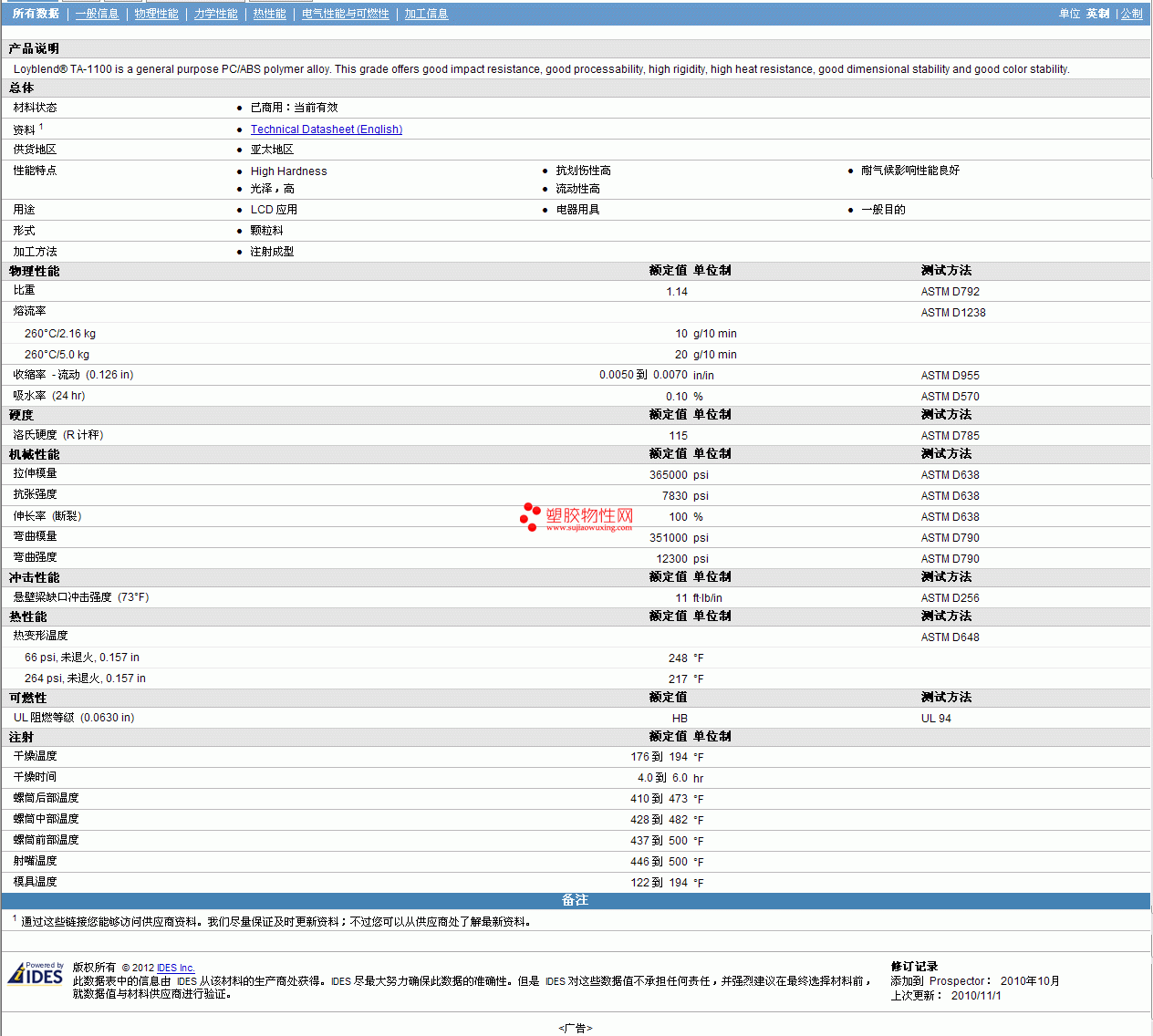Screen dimensions: 1153x1036
Task: Click the 干燥时间 row label
Action: click(x=35, y=777)
